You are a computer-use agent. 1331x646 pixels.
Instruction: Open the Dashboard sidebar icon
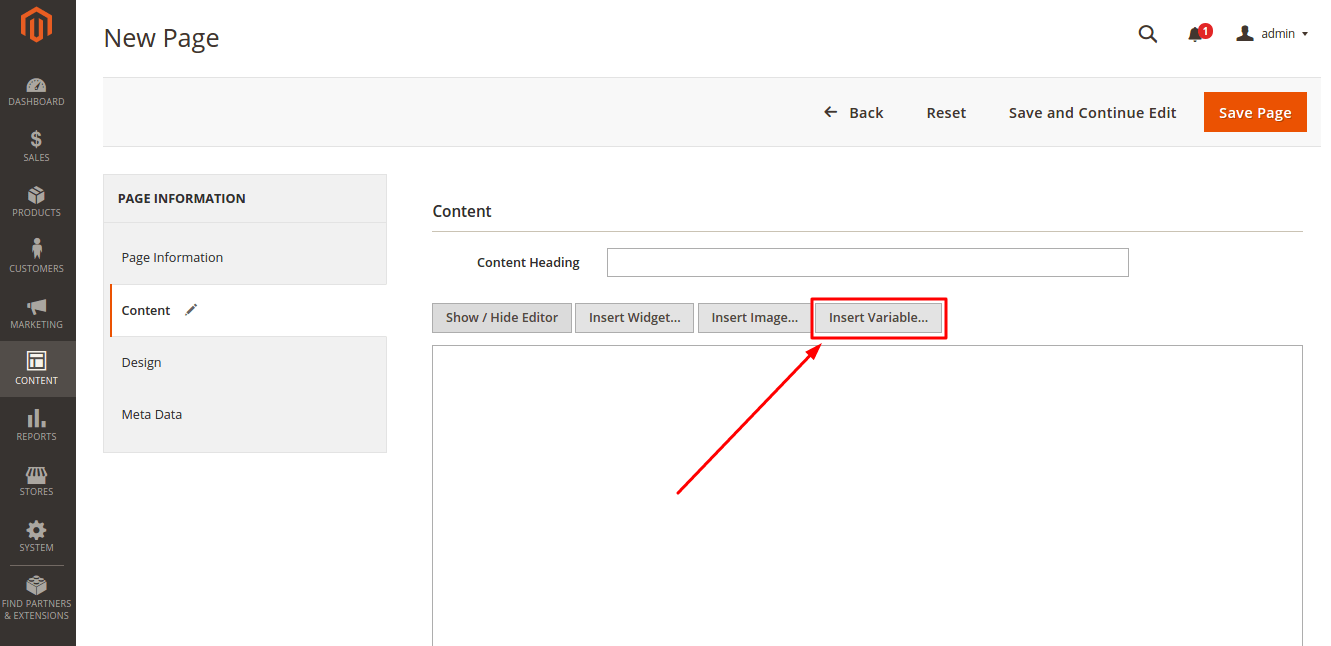(x=37, y=86)
